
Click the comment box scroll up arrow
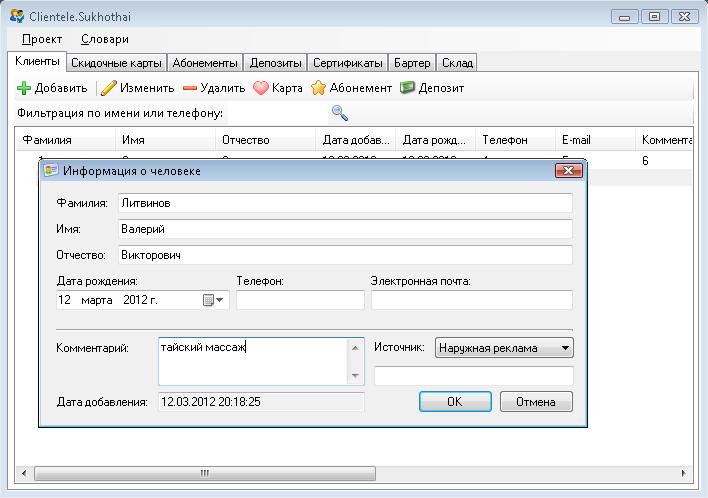[355, 348]
